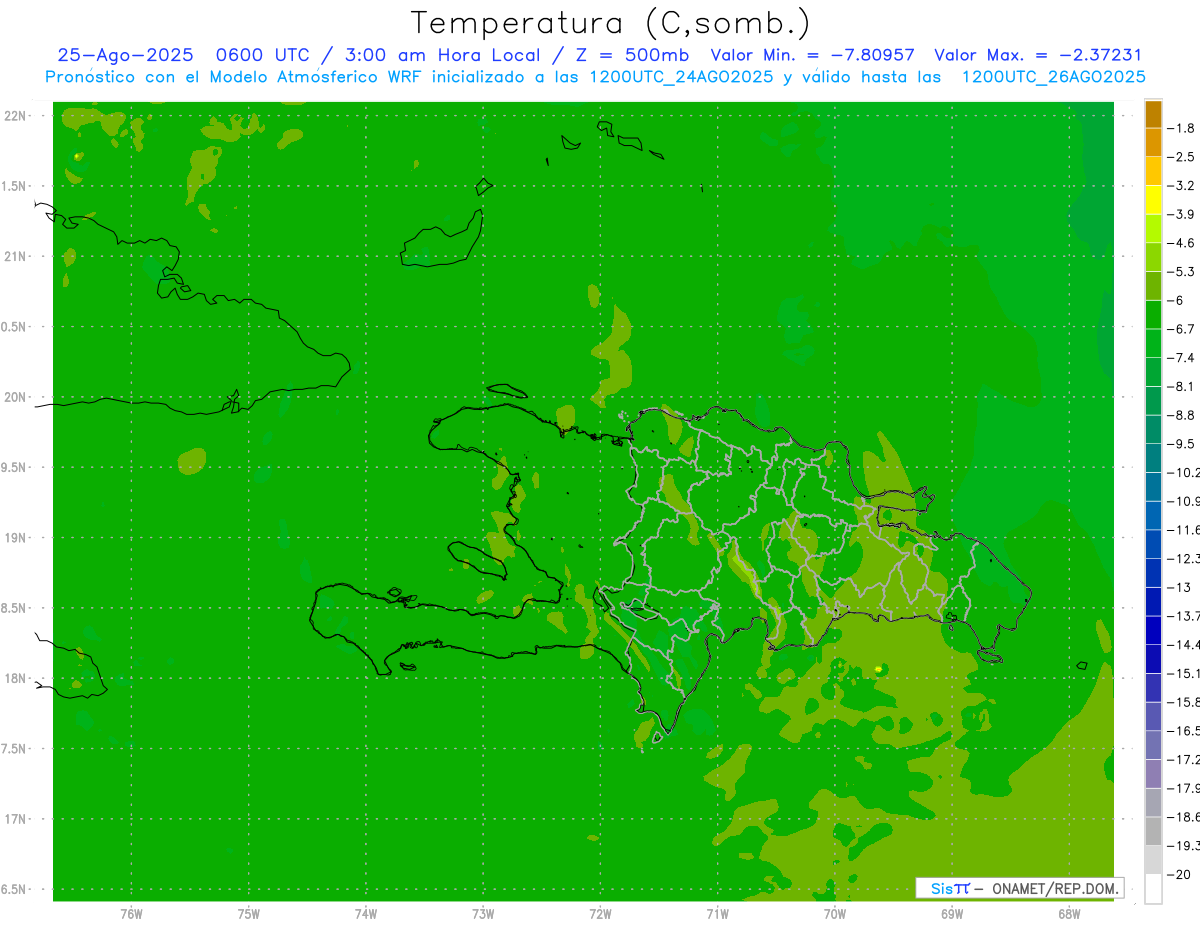Click the -8.1 colorbar label
Viewport: 1200px width, 927px height.
pos(1180,387)
